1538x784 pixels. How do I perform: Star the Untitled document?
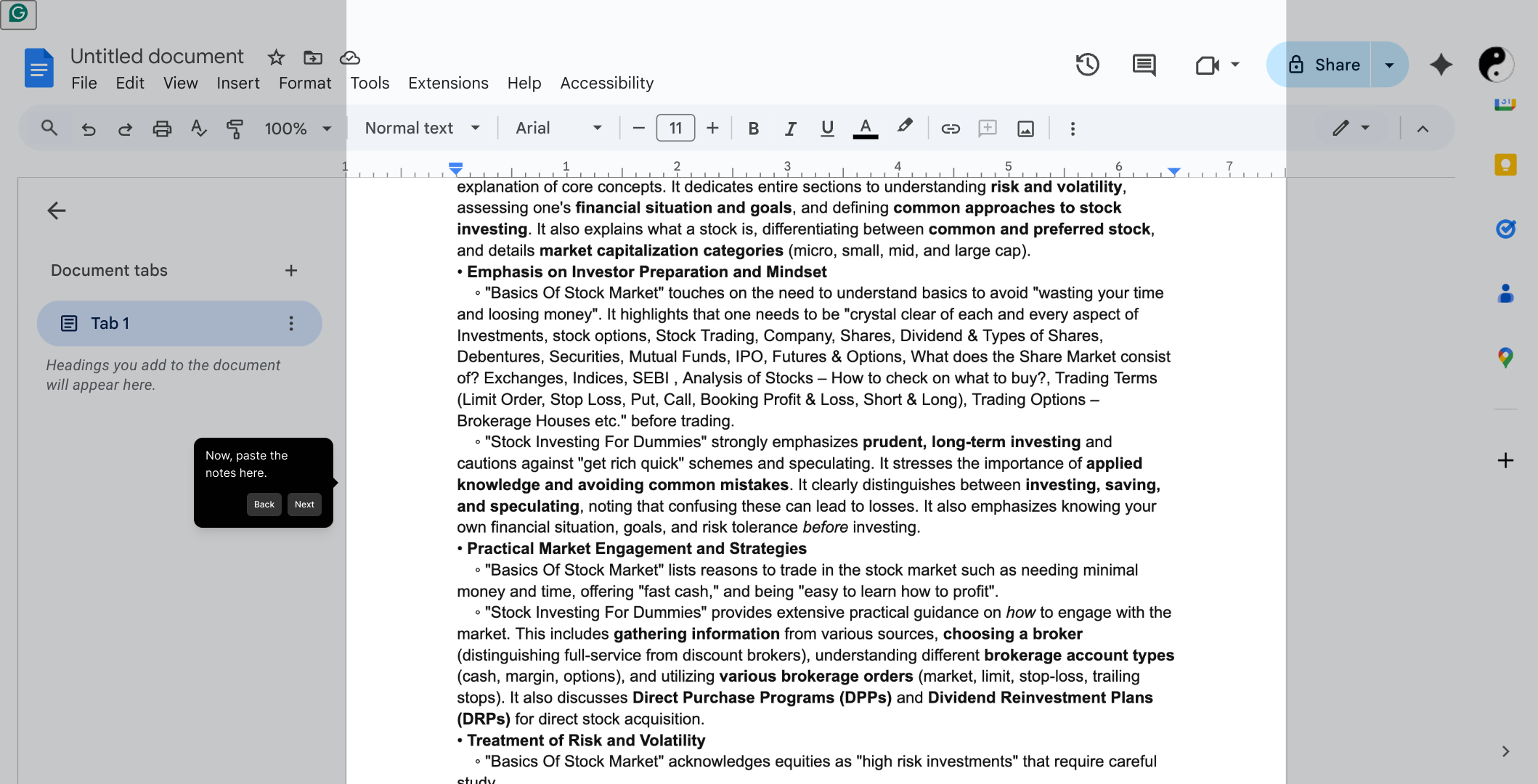[x=276, y=57]
